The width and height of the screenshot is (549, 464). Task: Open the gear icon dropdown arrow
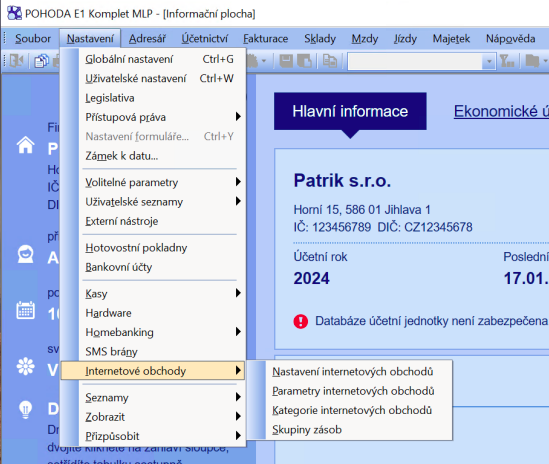pyautogui.click(x=264, y=61)
